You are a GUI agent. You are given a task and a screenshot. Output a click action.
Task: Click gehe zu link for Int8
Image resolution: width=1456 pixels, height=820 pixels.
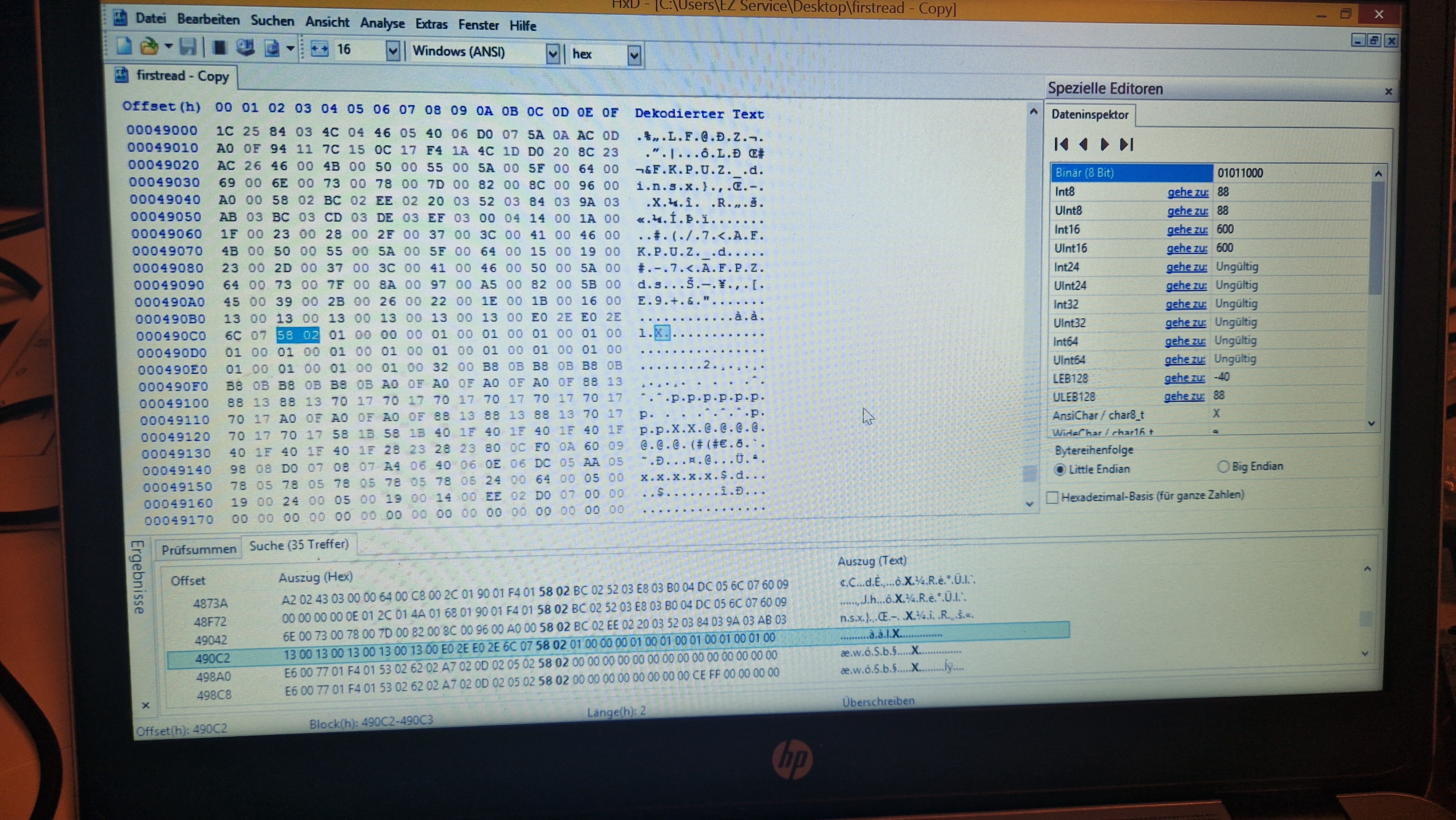1187,192
